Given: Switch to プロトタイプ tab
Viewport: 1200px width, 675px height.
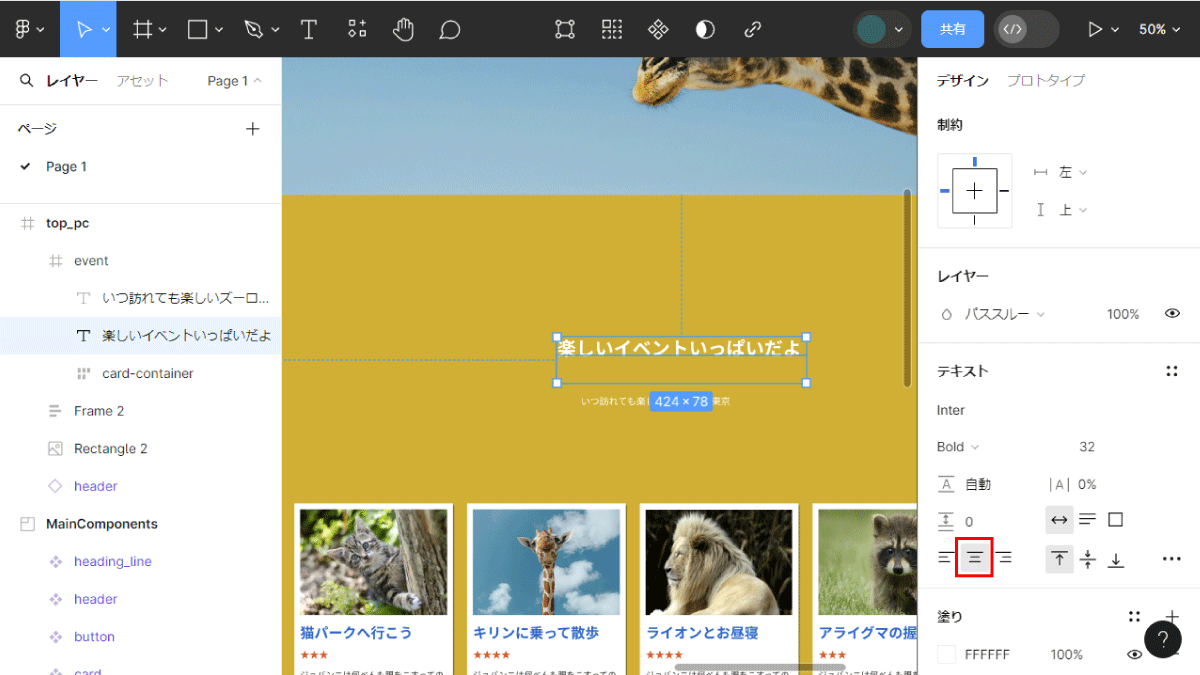Looking at the screenshot, I should point(1046,80).
